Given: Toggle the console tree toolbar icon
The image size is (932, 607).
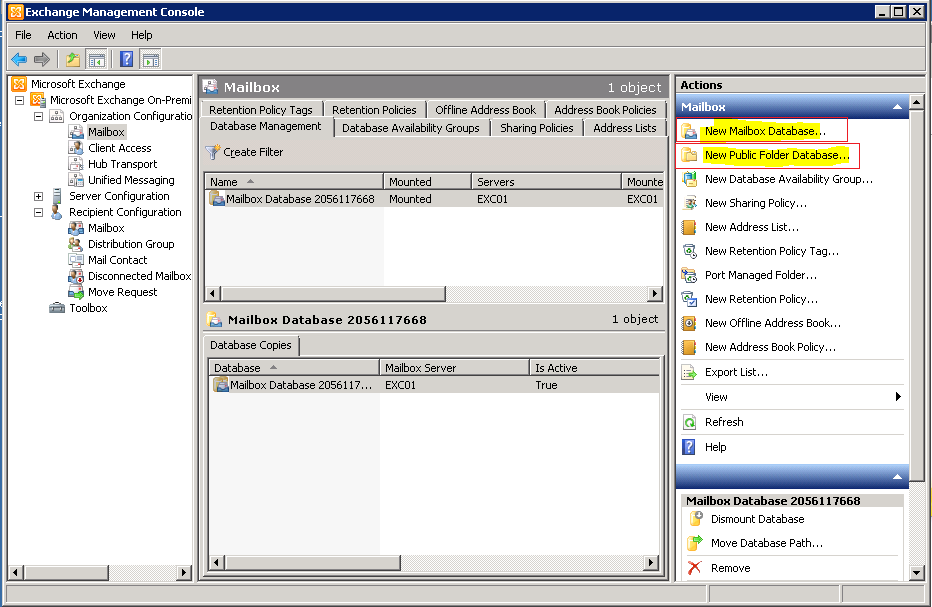Looking at the screenshot, I should 96,59.
